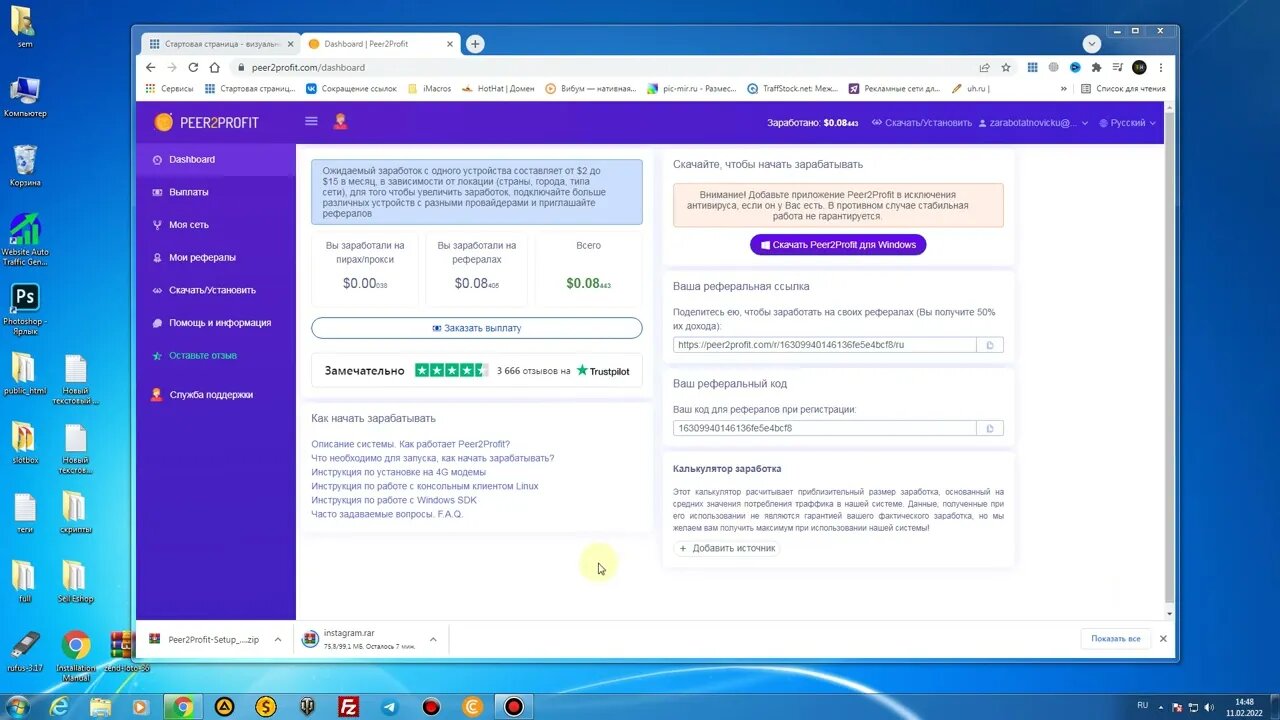Open Chrome extensions puzzle icon
Screen dimensions: 1280x720
tap(1096, 67)
